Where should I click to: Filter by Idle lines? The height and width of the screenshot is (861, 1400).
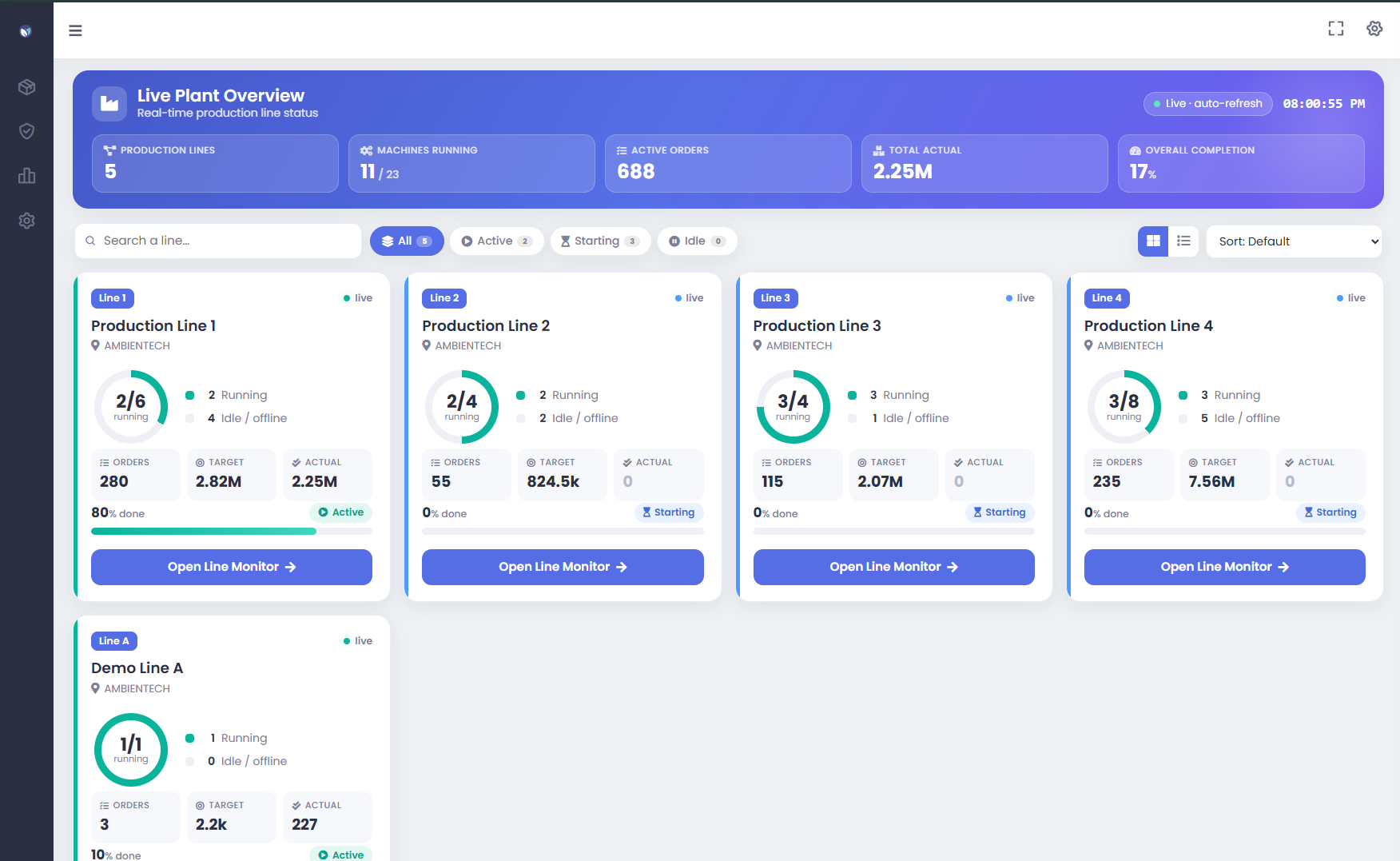[697, 241]
